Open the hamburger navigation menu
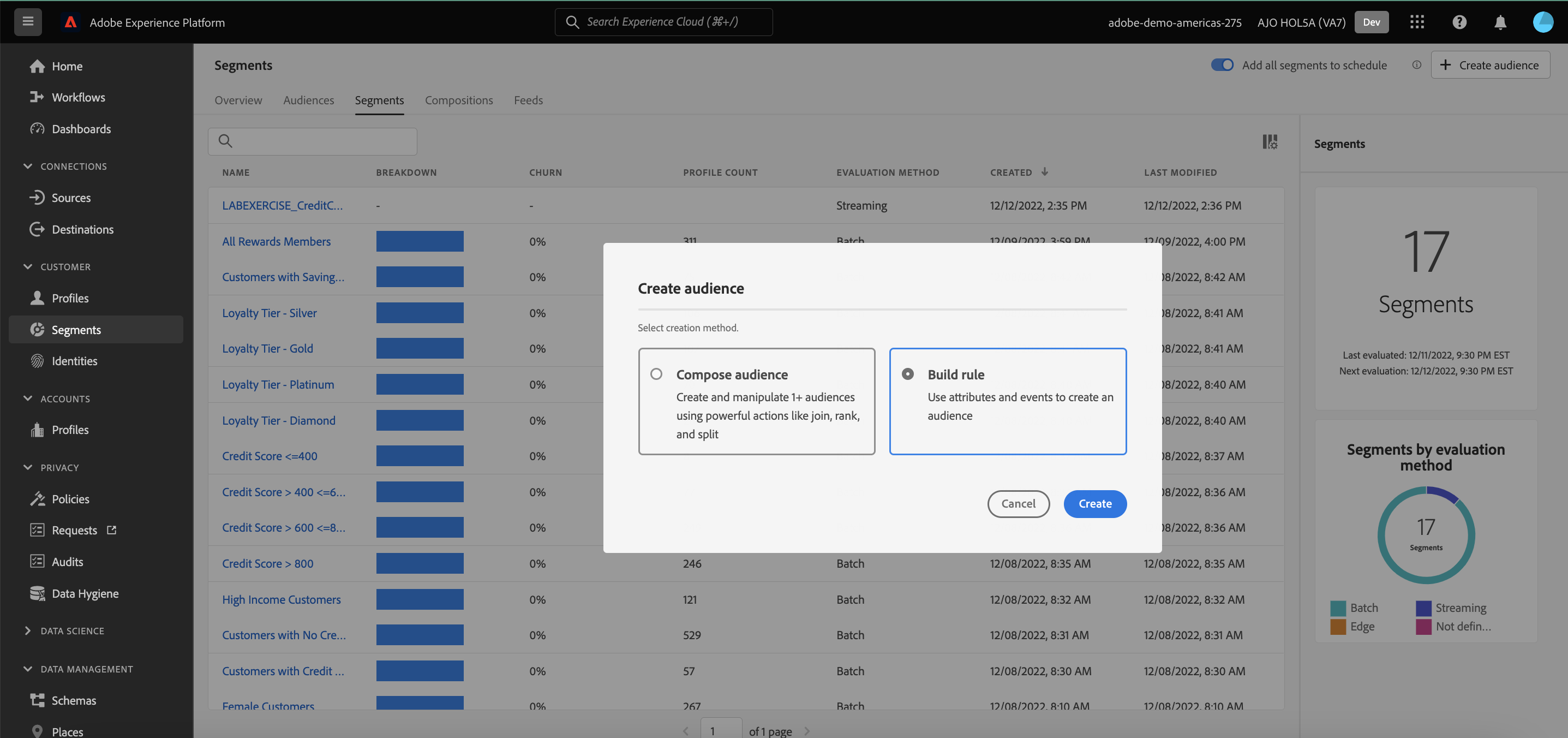Screen dimensions: 1568x738 tap(28, 22)
